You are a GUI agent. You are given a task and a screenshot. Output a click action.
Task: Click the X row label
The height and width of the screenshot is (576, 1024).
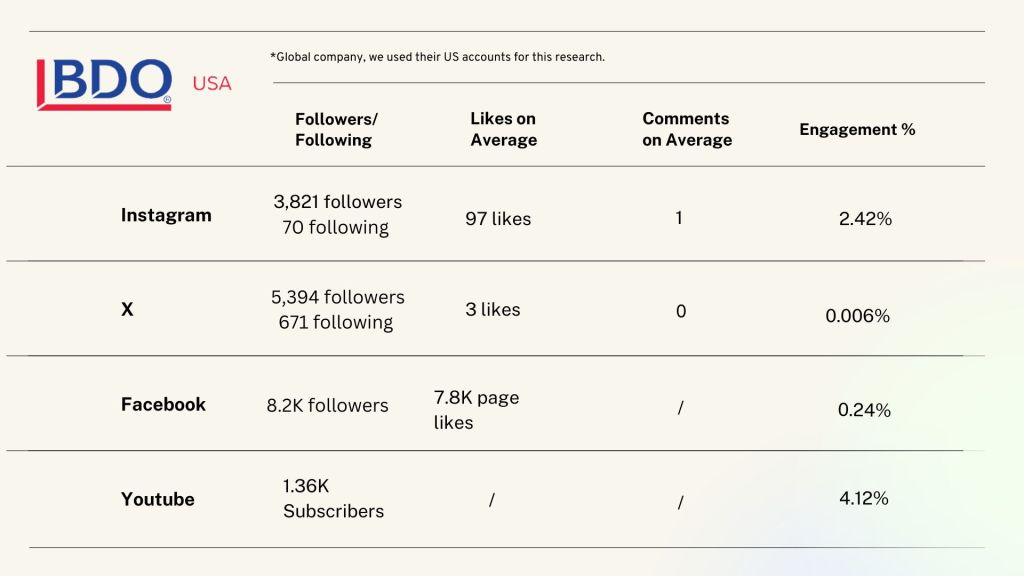(x=127, y=310)
